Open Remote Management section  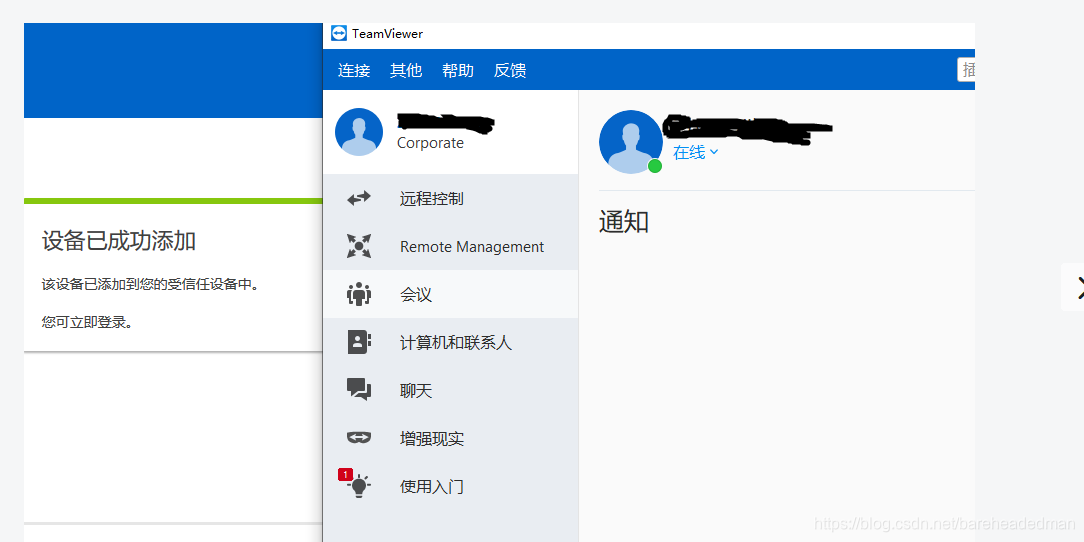point(451,246)
